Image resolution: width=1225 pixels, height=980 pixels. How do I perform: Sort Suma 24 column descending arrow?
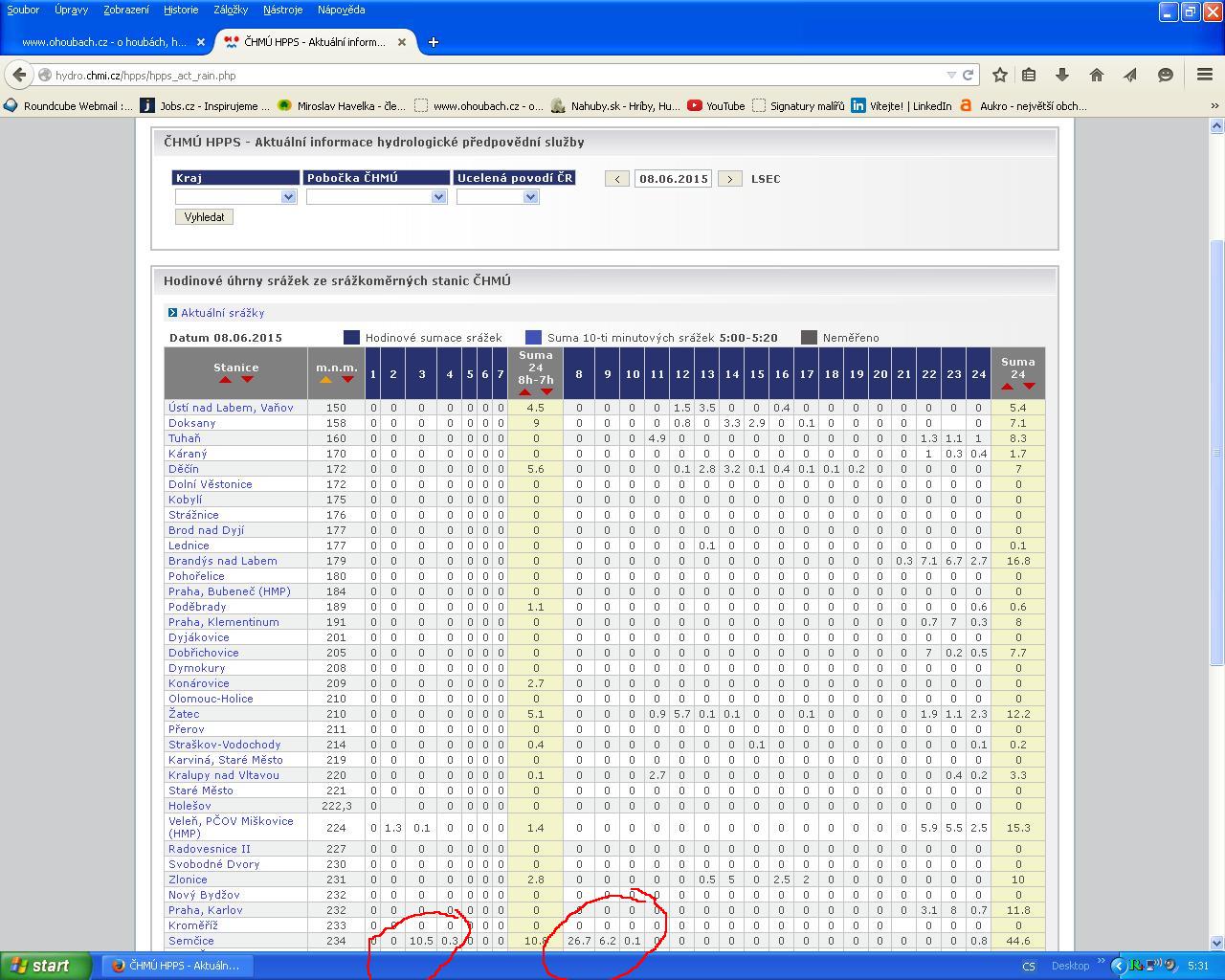[x=1029, y=386]
